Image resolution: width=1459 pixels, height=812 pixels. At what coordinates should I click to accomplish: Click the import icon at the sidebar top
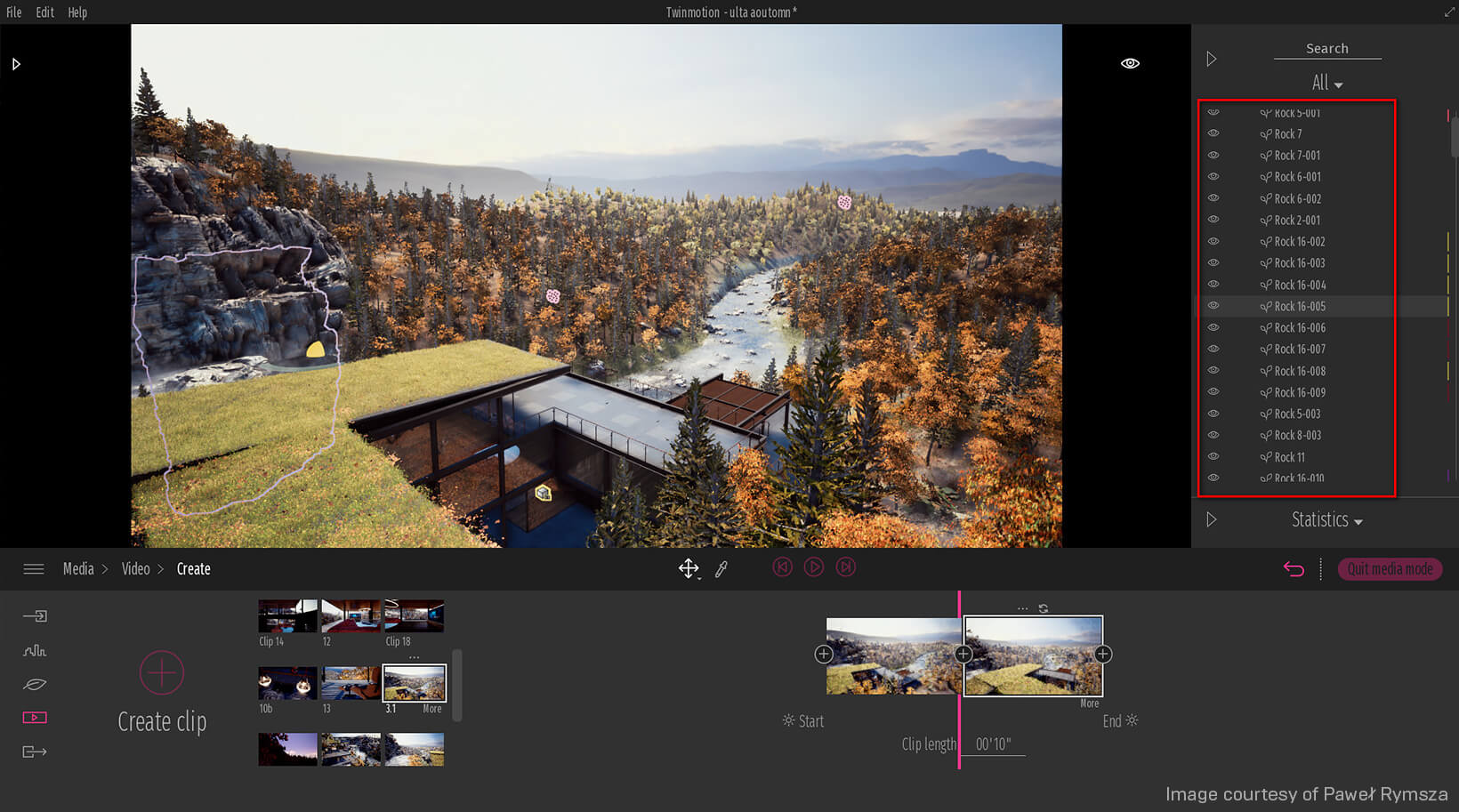[x=34, y=615]
